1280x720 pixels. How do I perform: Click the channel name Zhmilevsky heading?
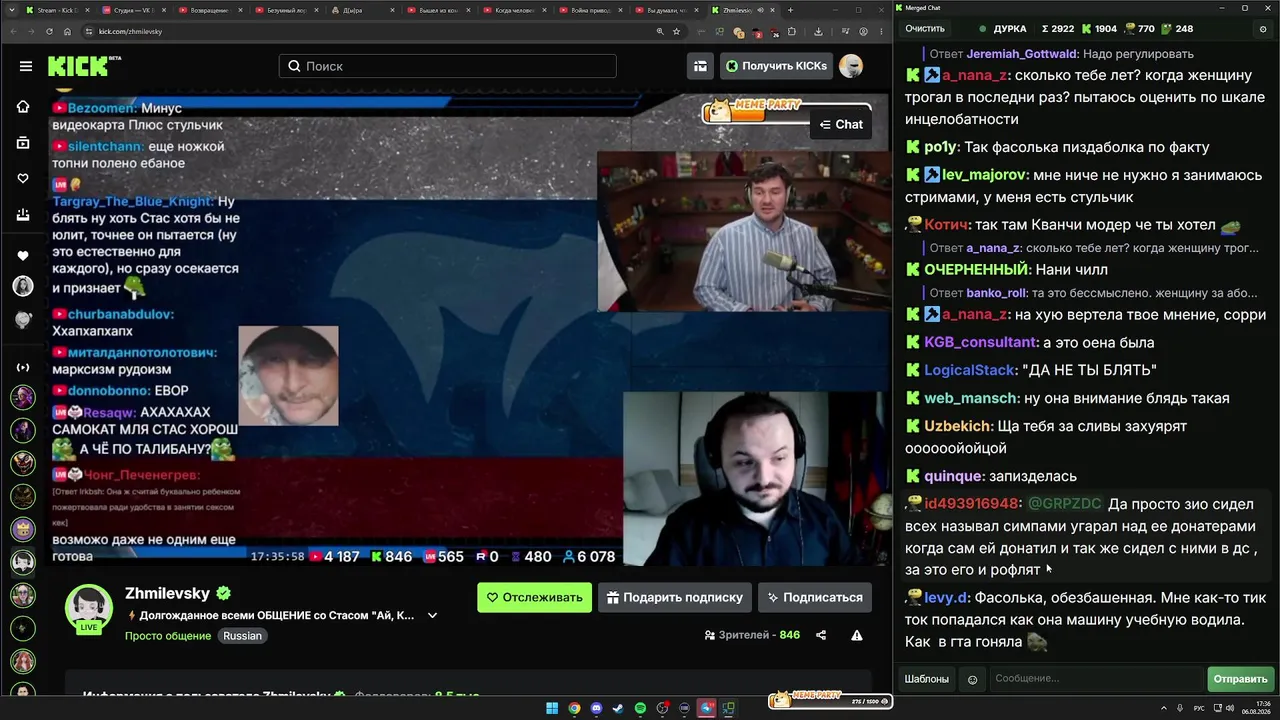(x=168, y=592)
